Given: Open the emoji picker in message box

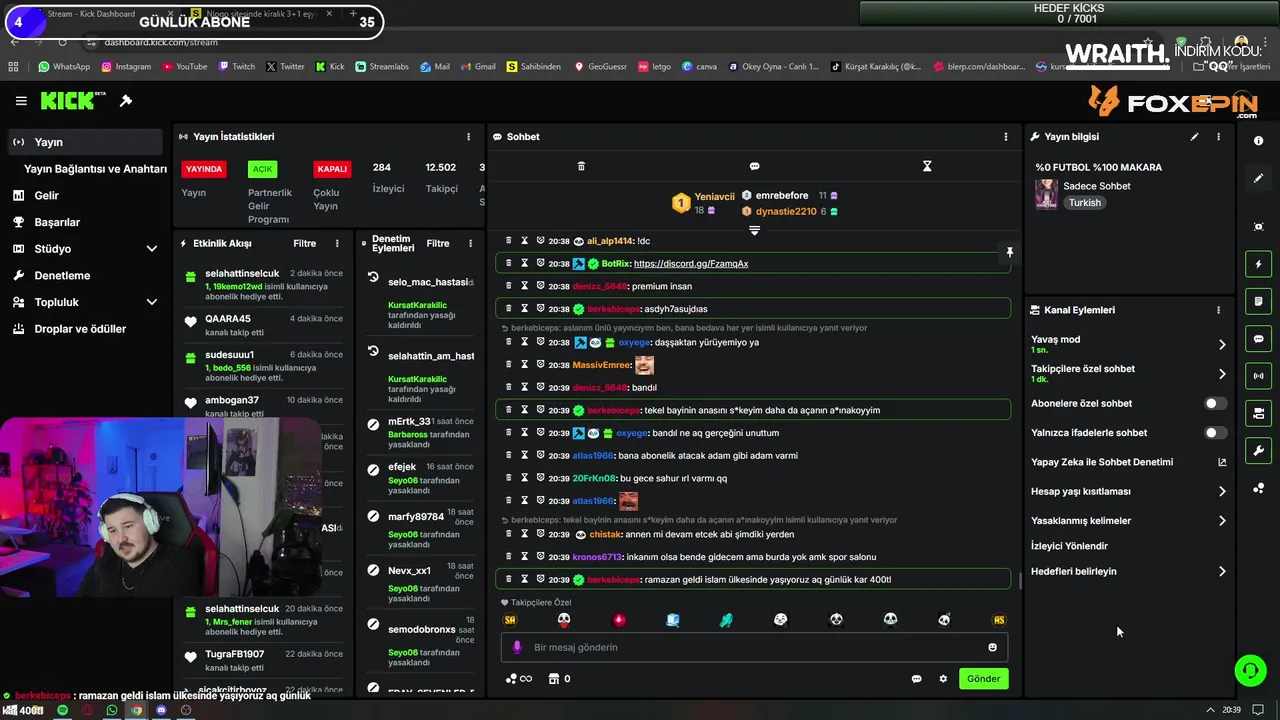Looking at the screenshot, I should [x=992, y=647].
